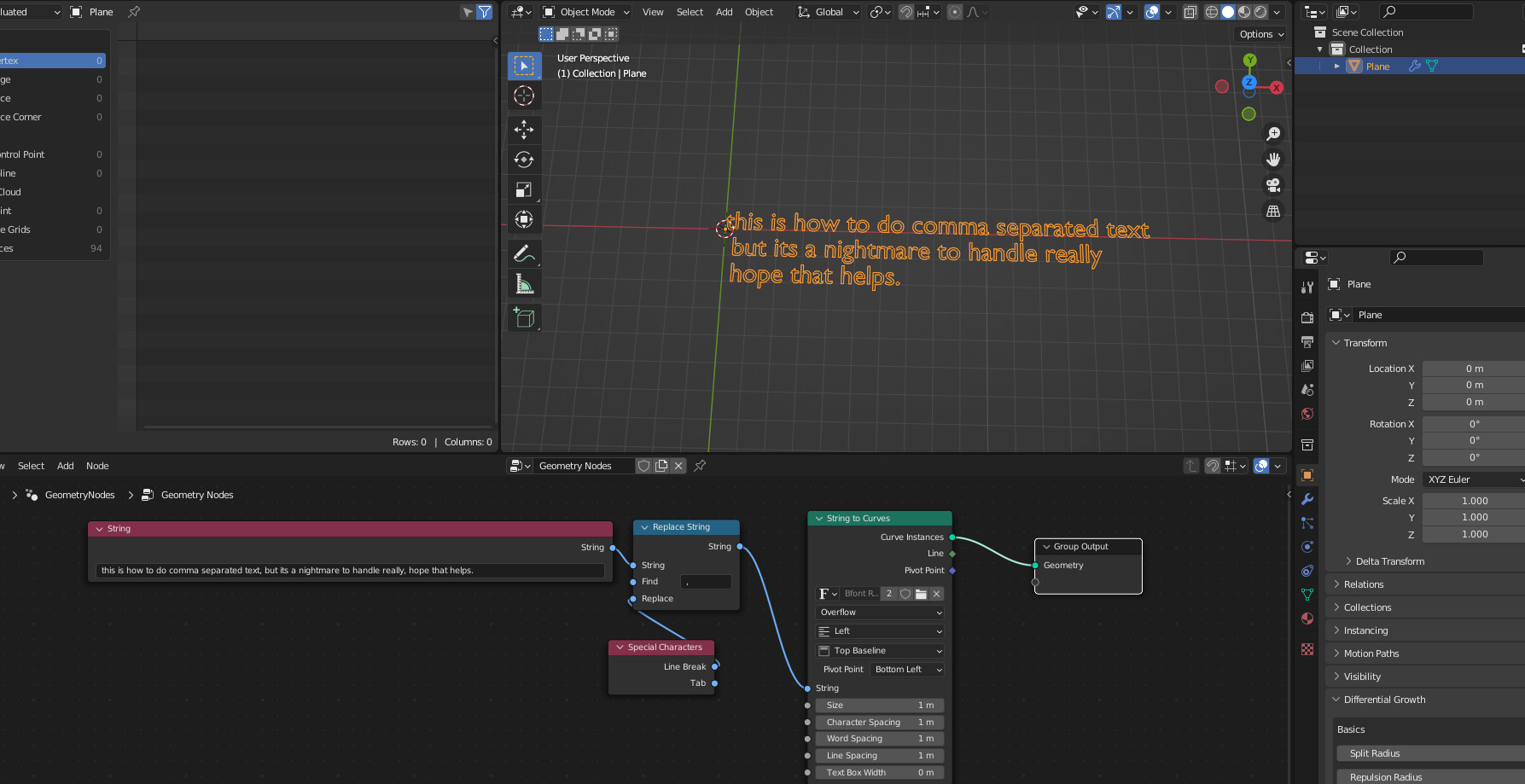Open the Add menu in 3D viewport

click(x=724, y=12)
